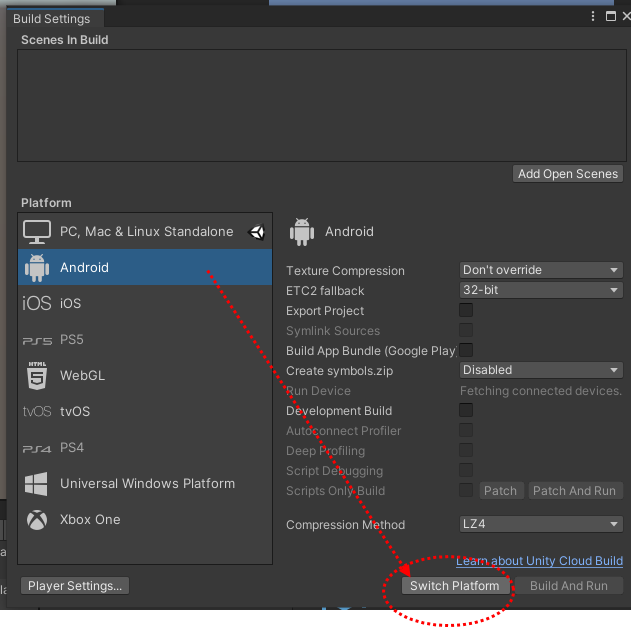Select the WebGL platform label

pos(82,375)
